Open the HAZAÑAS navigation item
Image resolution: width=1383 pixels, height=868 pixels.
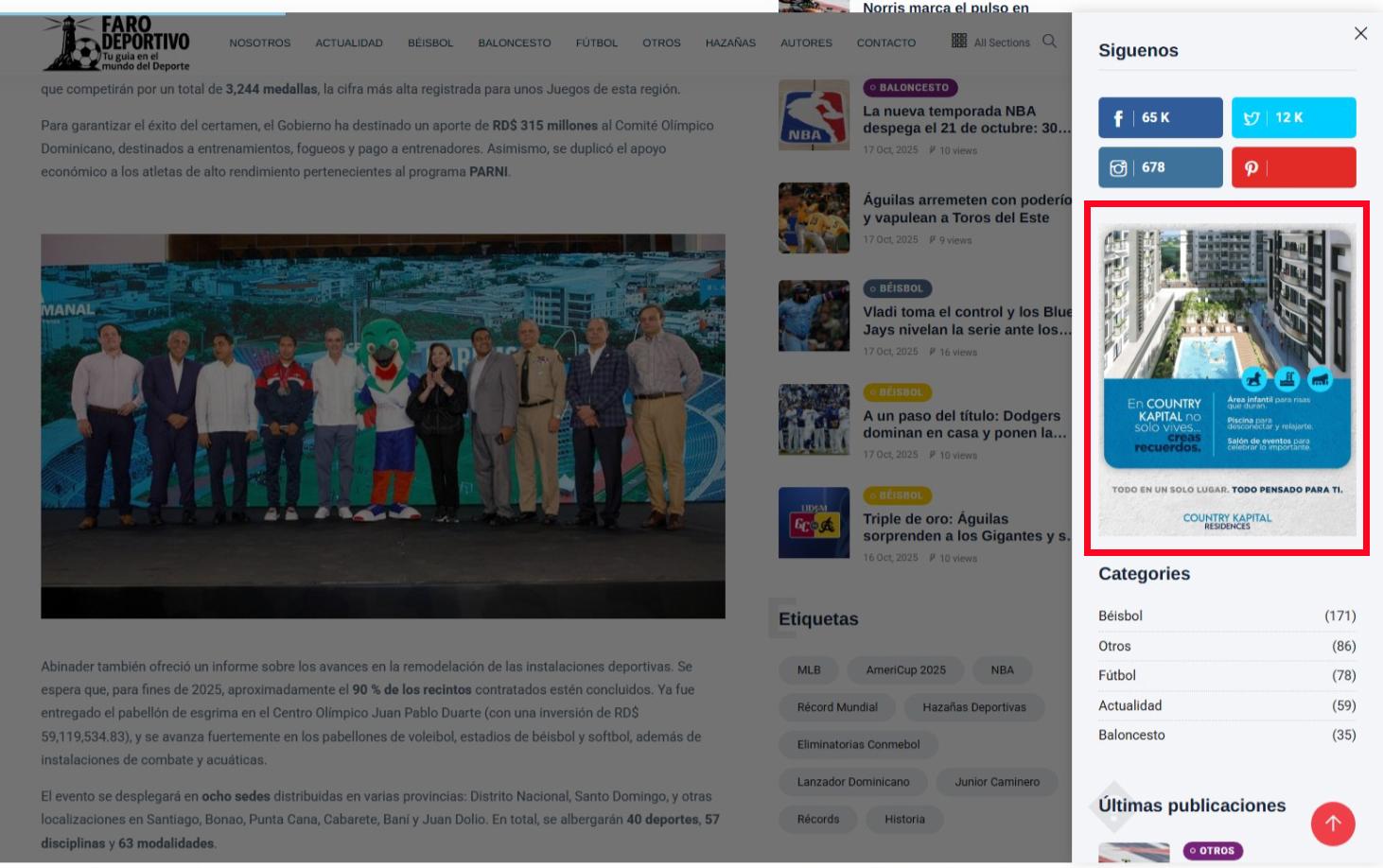tap(730, 43)
